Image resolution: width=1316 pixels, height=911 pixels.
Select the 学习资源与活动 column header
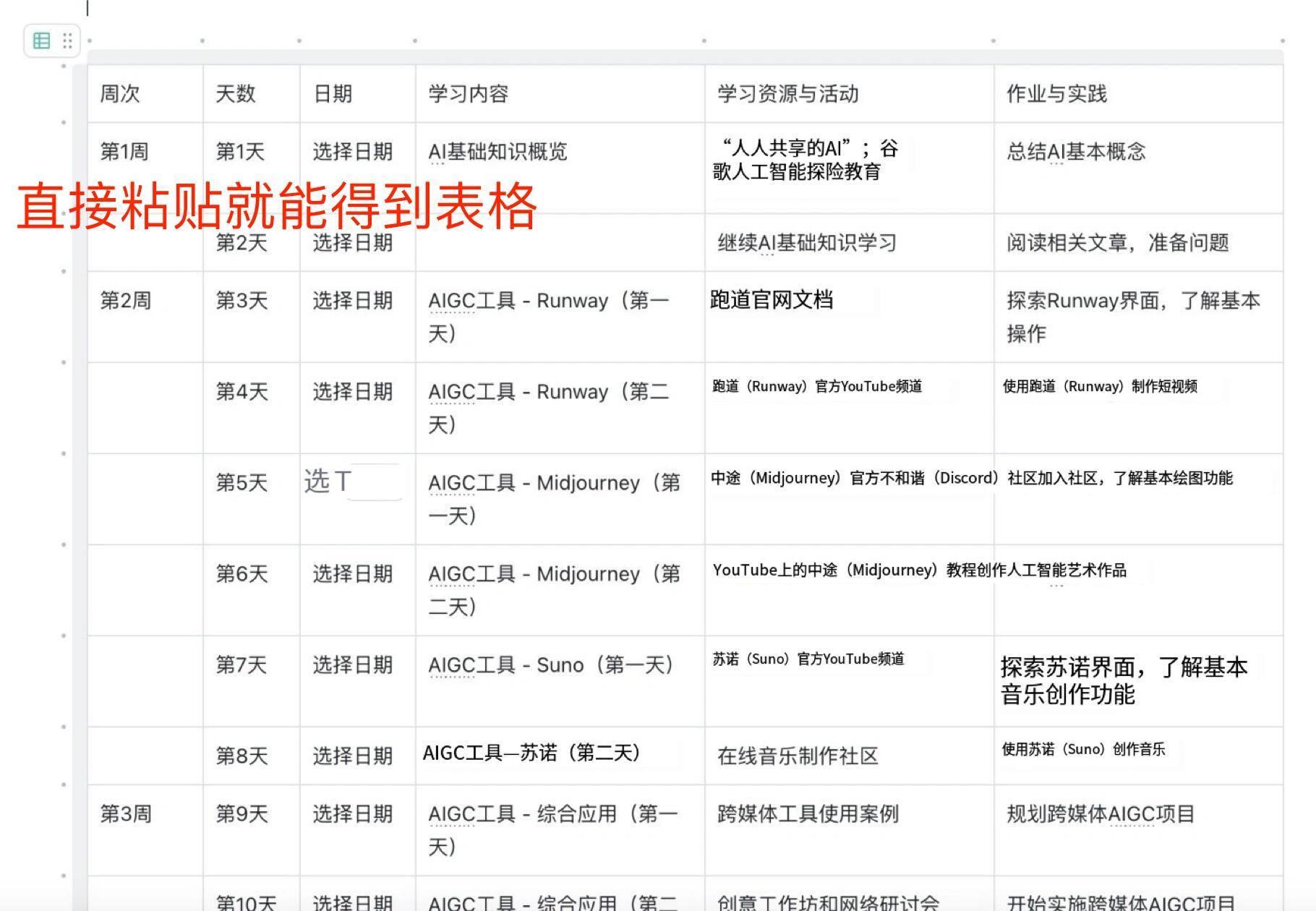point(850,94)
